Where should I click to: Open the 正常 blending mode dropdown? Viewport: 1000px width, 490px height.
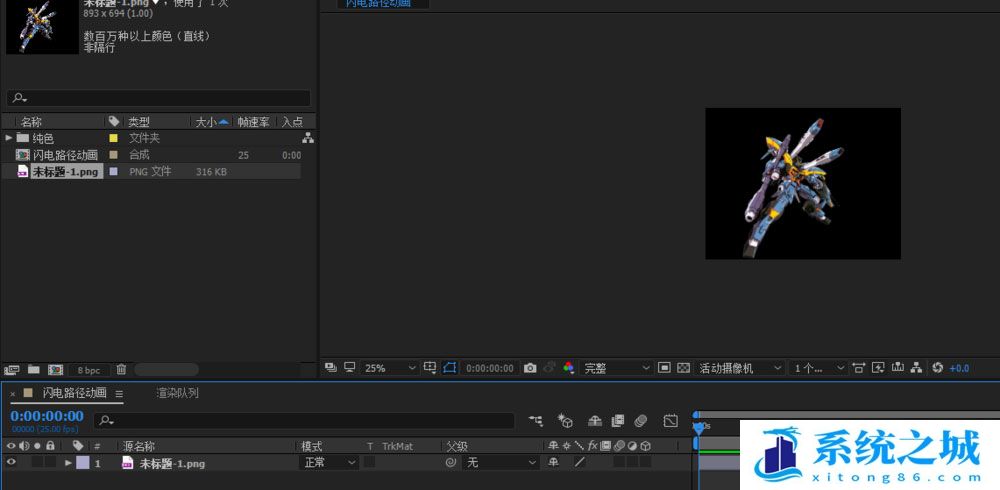[328, 463]
